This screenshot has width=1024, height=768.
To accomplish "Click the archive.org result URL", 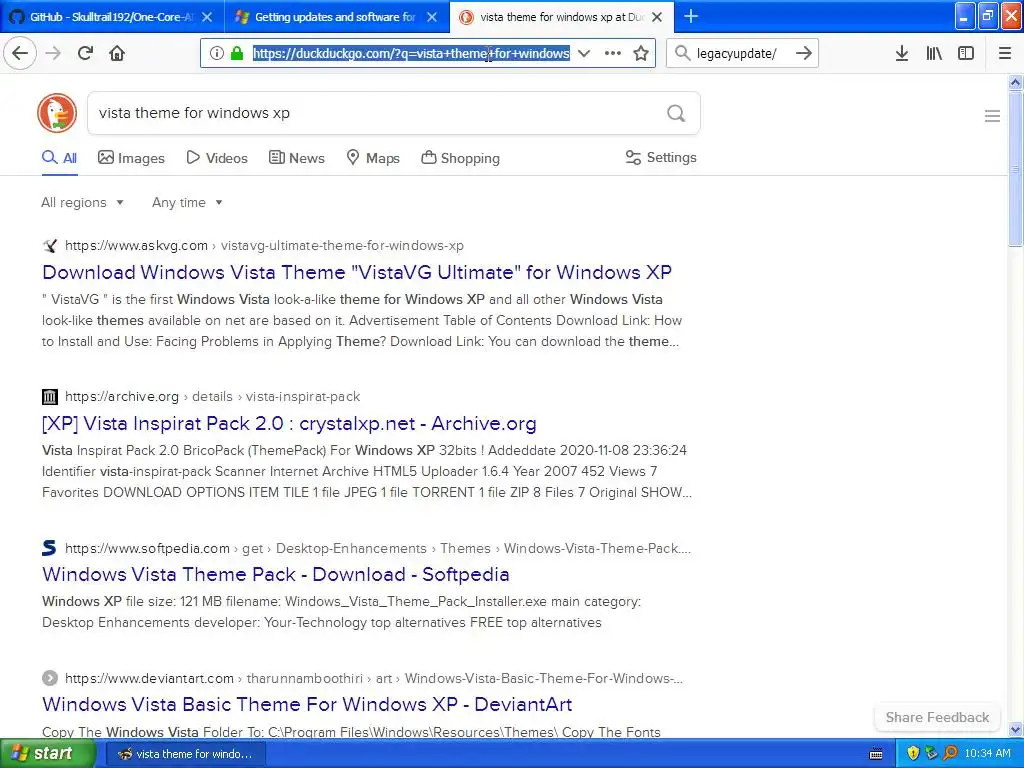I will point(212,396).
